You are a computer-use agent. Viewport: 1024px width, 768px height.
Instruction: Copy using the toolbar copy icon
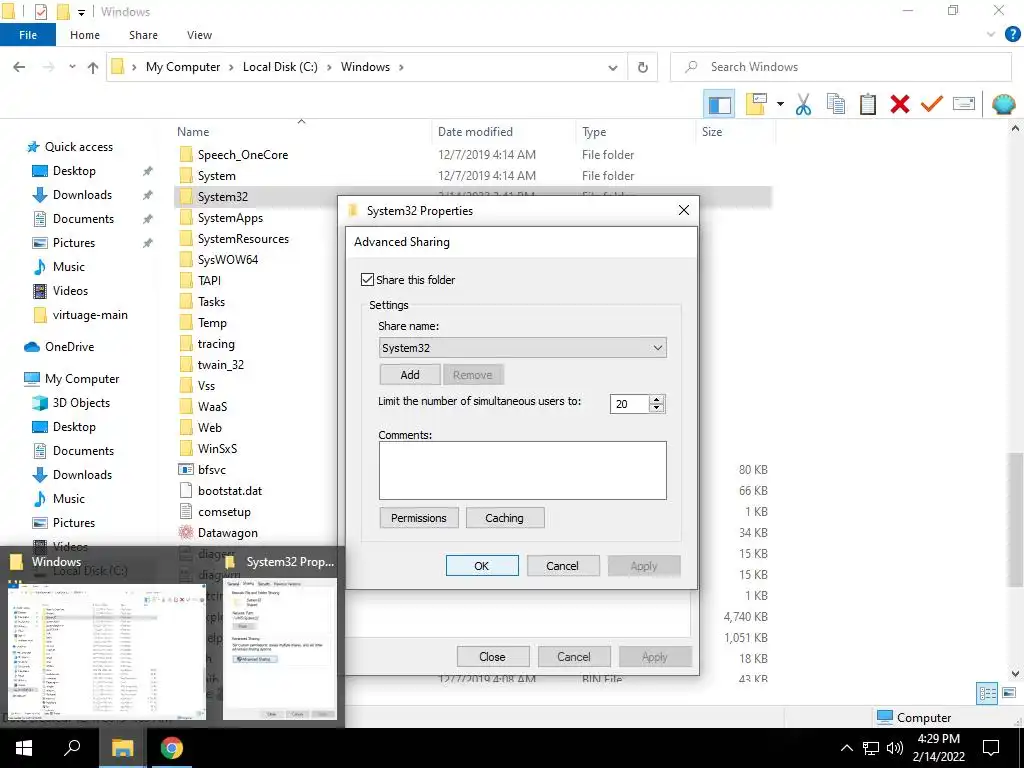(x=835, y=104)
